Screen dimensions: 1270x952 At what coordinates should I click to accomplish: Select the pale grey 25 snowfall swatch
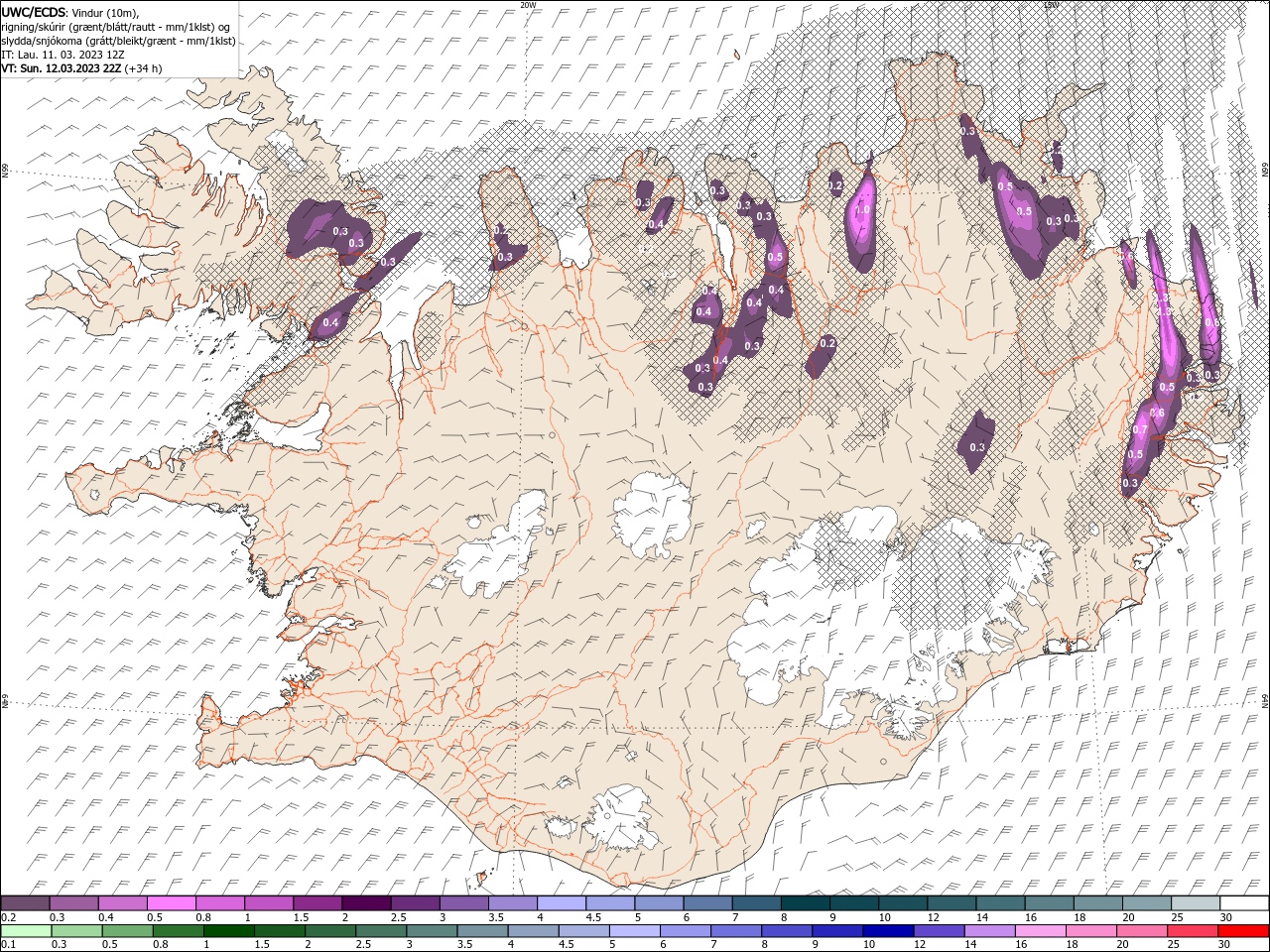coord(1196,902)
